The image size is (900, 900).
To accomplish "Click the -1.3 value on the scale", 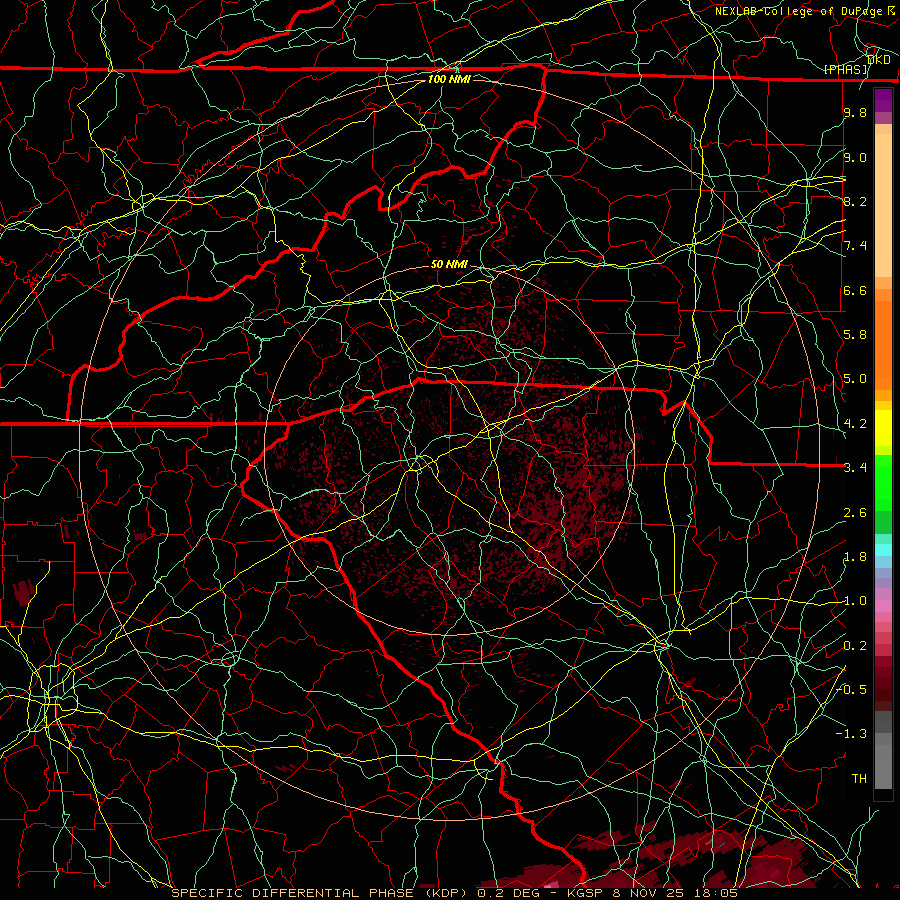I will [852, 734].
